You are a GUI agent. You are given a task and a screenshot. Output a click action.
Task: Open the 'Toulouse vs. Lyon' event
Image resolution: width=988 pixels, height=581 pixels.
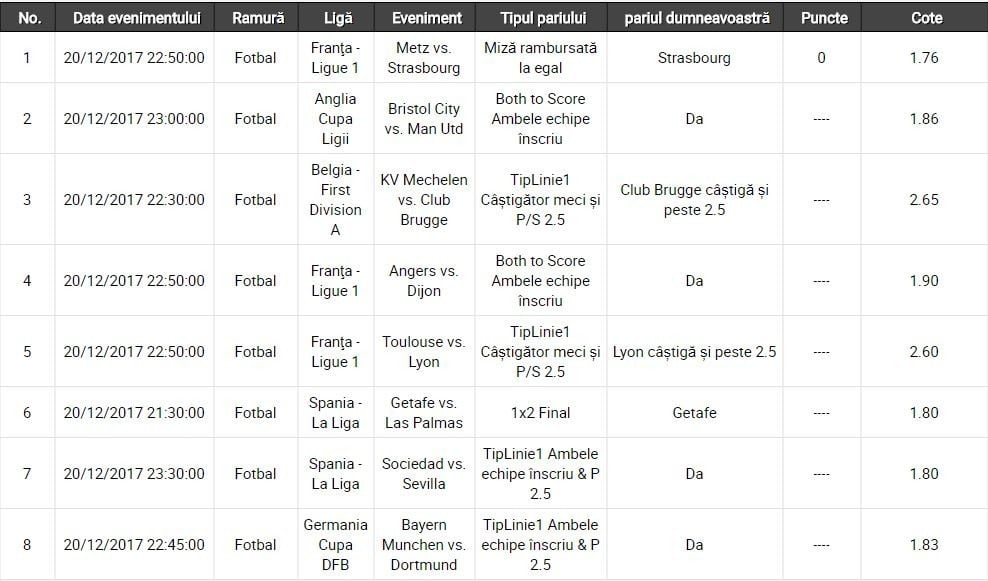point(424,352)
